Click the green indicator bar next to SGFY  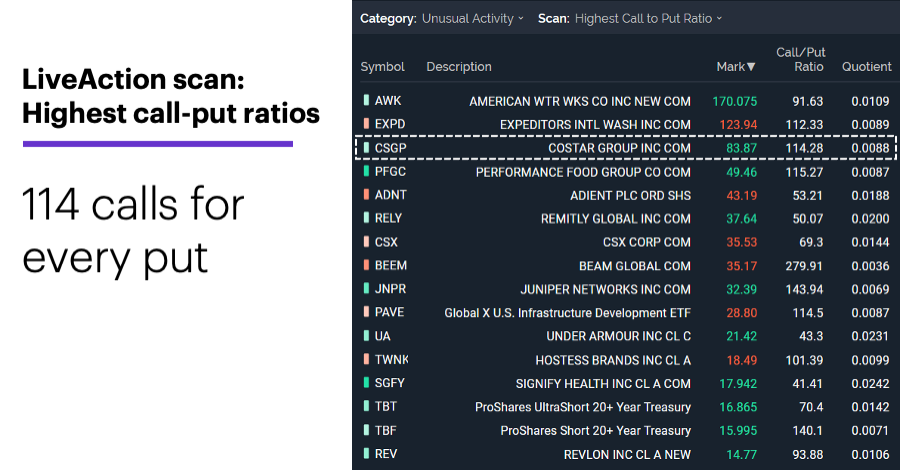coord(366,383)
